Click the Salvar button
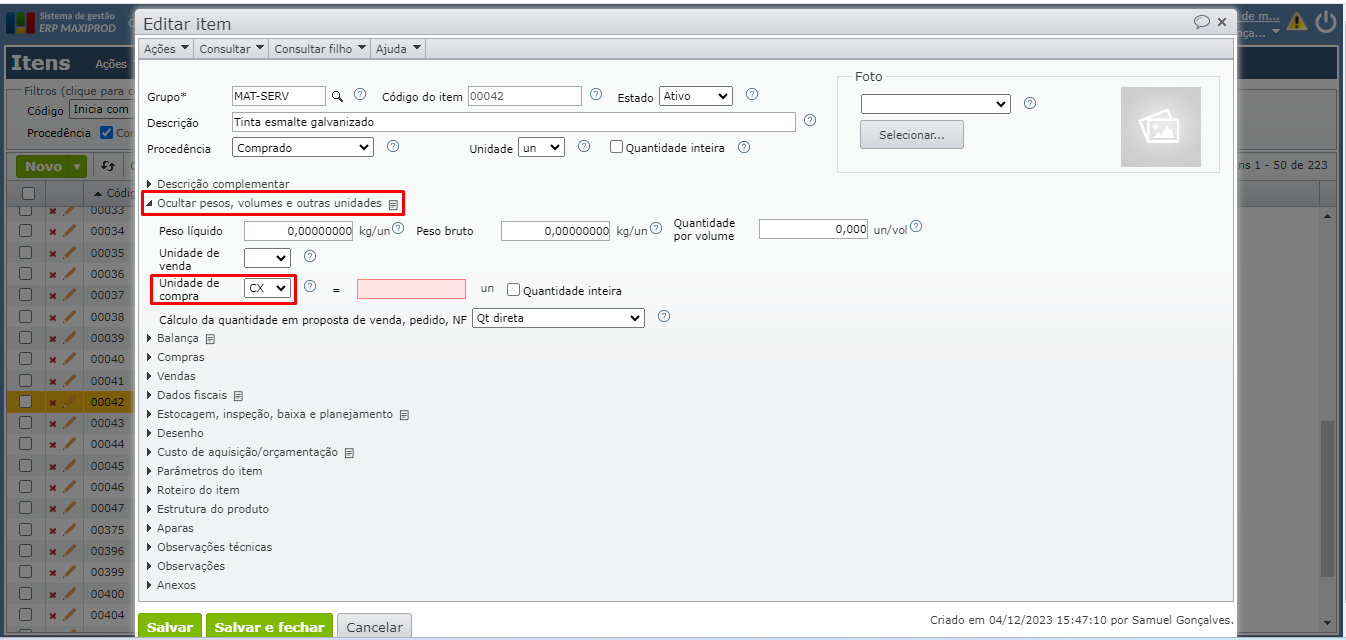This screenshot has width=1346, height=640. pyautogui.click(x=170, y=627)
